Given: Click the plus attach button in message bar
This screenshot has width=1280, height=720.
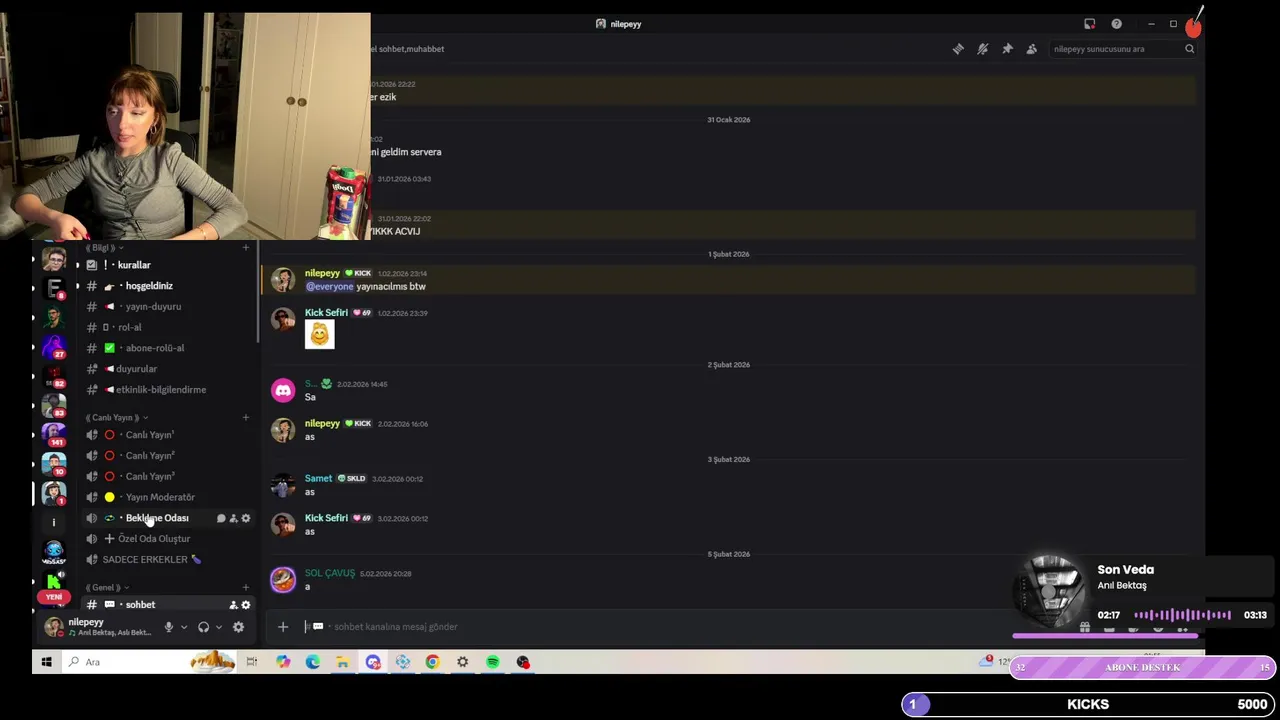Looking at the screenshot, I should tap(283, 627).
